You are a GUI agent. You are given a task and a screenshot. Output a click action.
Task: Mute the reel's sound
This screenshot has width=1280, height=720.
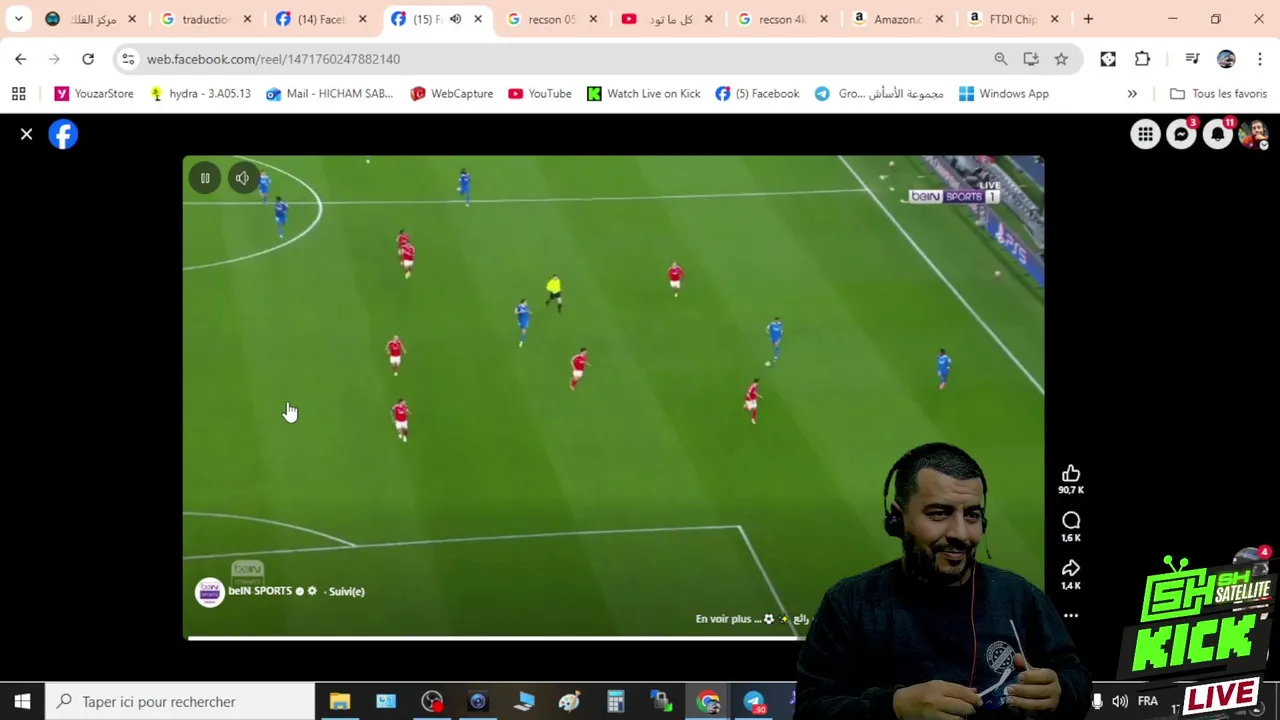pos(242,178)
